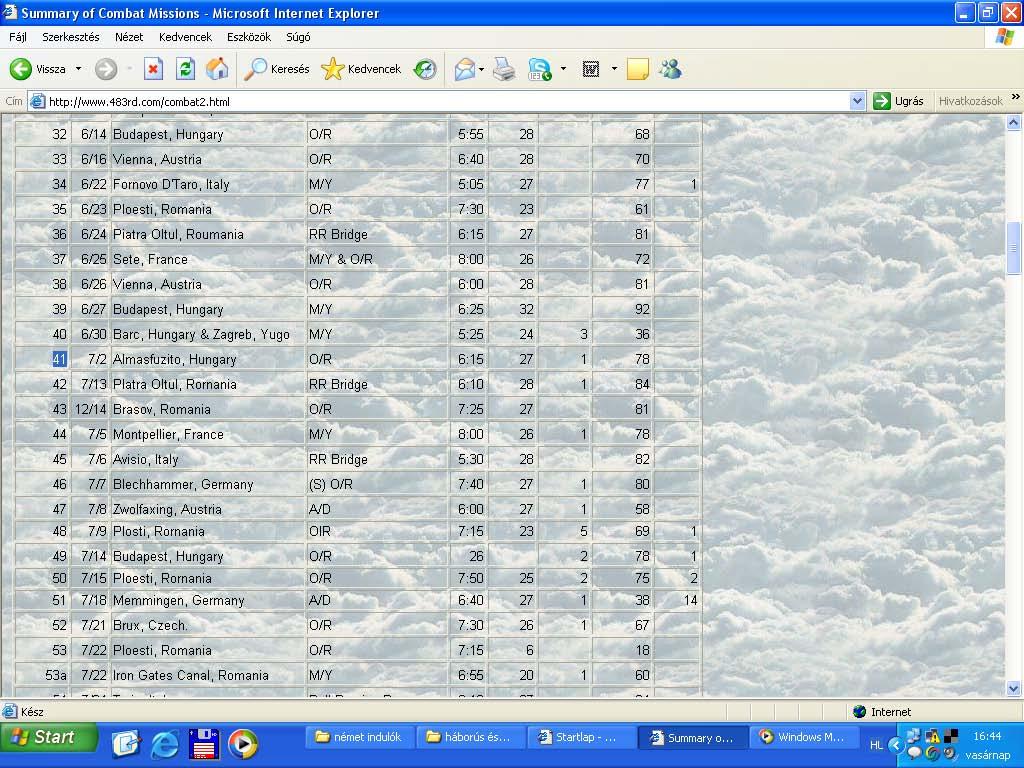Screen dimensions: 1024x768
Task: Click the floppy flag quick launch icon
Action: click(x=204, y=743)
